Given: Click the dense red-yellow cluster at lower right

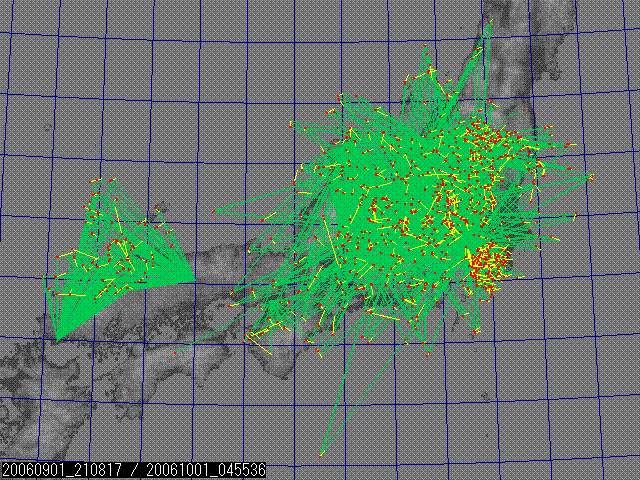Looking at the screenshot, I should click(x=487, y=265).
